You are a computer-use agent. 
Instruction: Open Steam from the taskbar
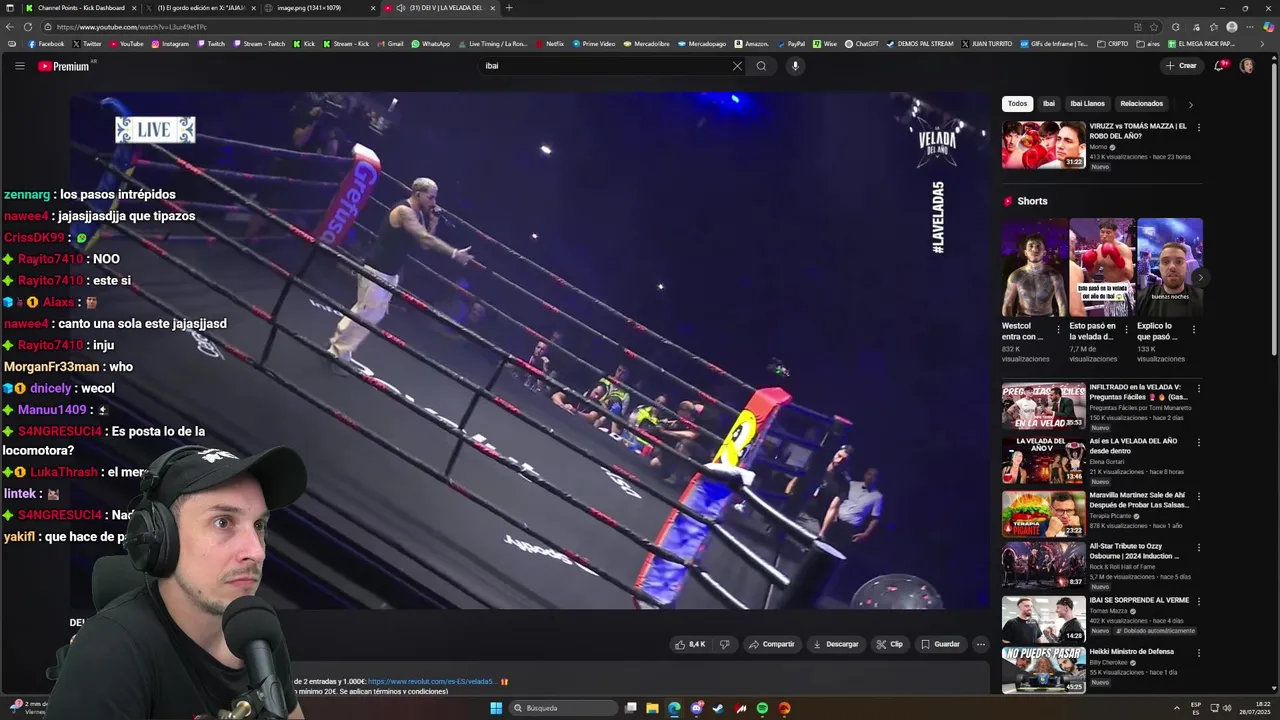click(718, 708)
